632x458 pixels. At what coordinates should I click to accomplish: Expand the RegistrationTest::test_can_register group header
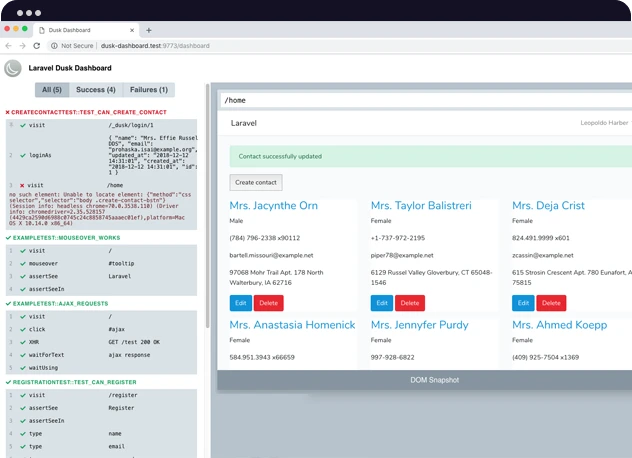[68, 382]
